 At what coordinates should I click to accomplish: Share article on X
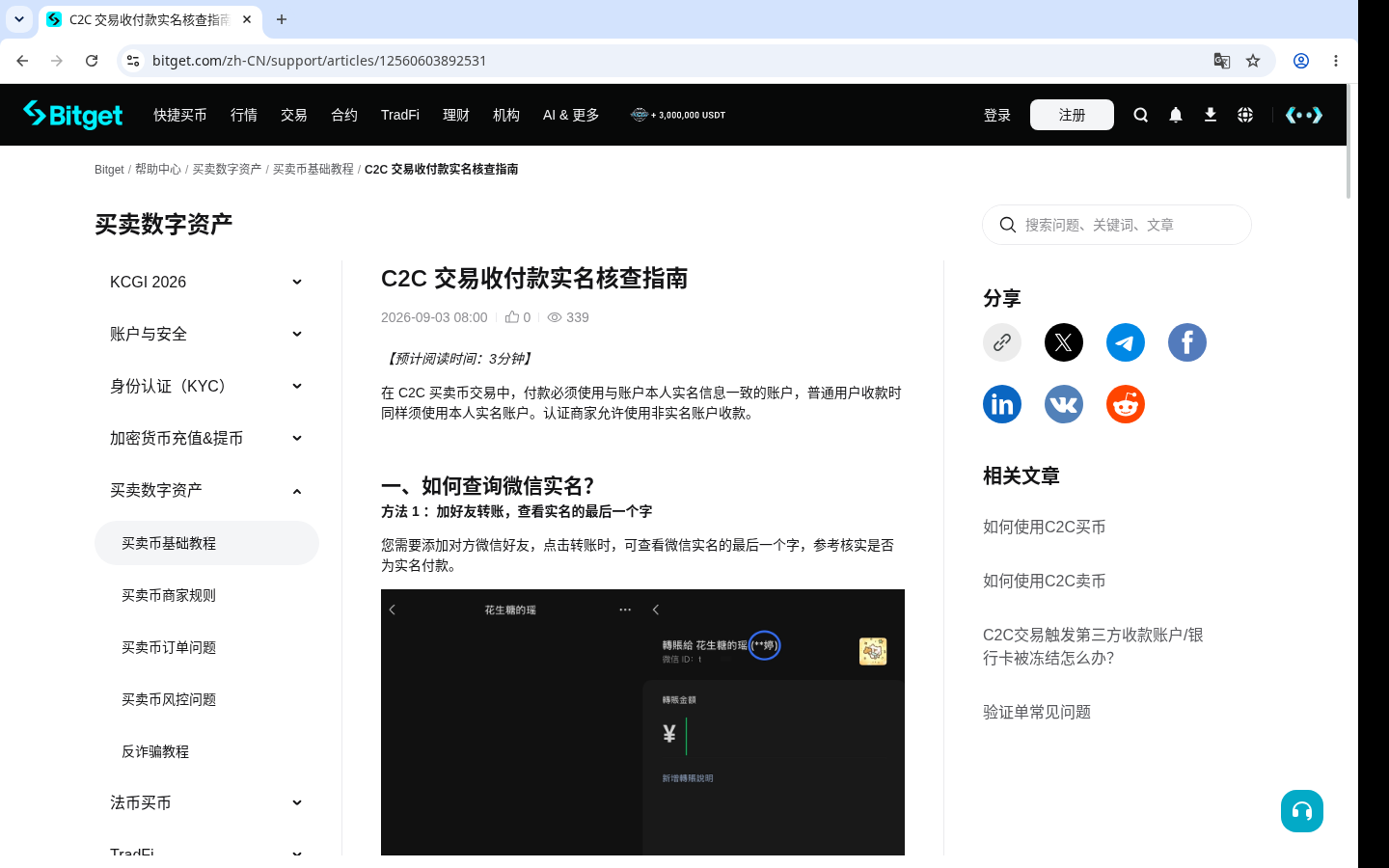point(1064,342)
